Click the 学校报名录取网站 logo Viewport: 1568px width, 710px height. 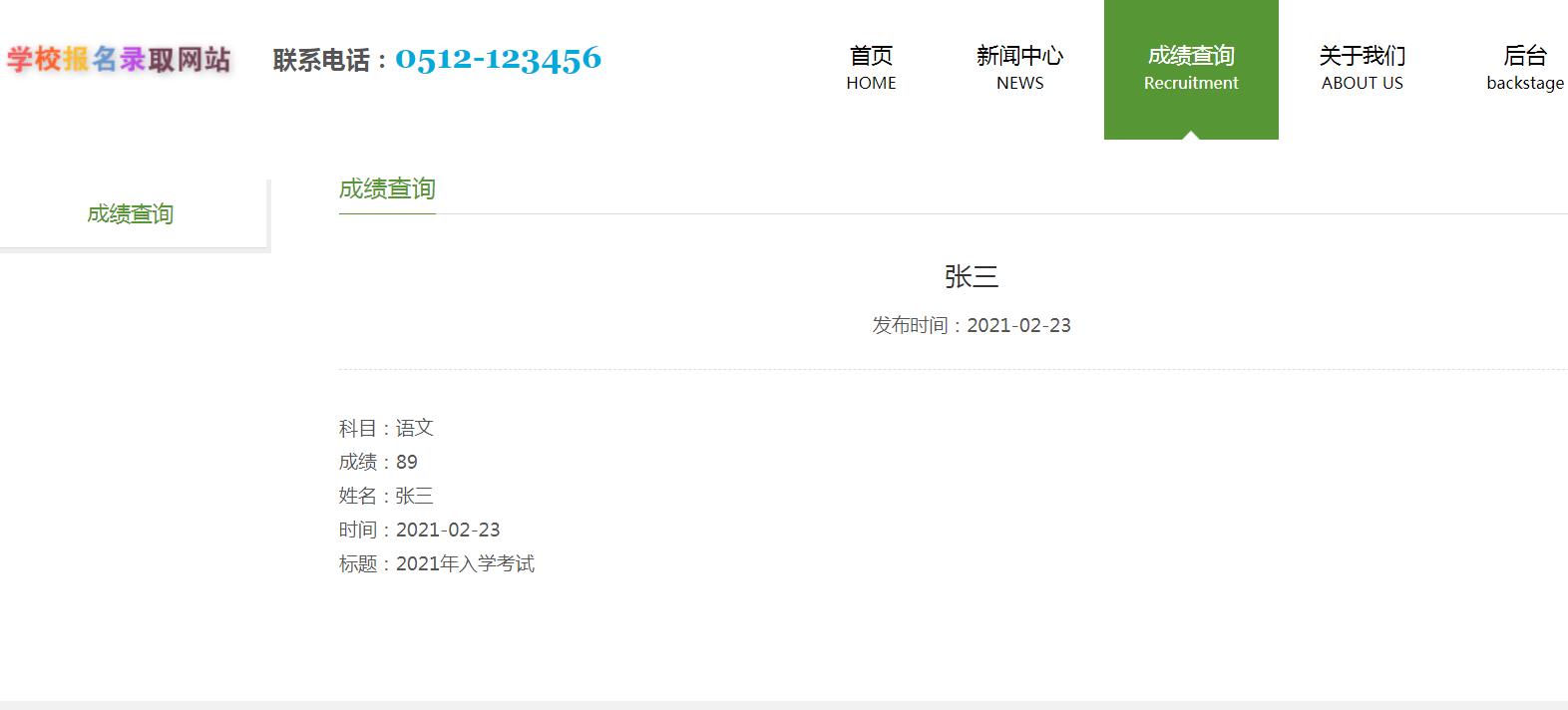(x=119, y=59)
